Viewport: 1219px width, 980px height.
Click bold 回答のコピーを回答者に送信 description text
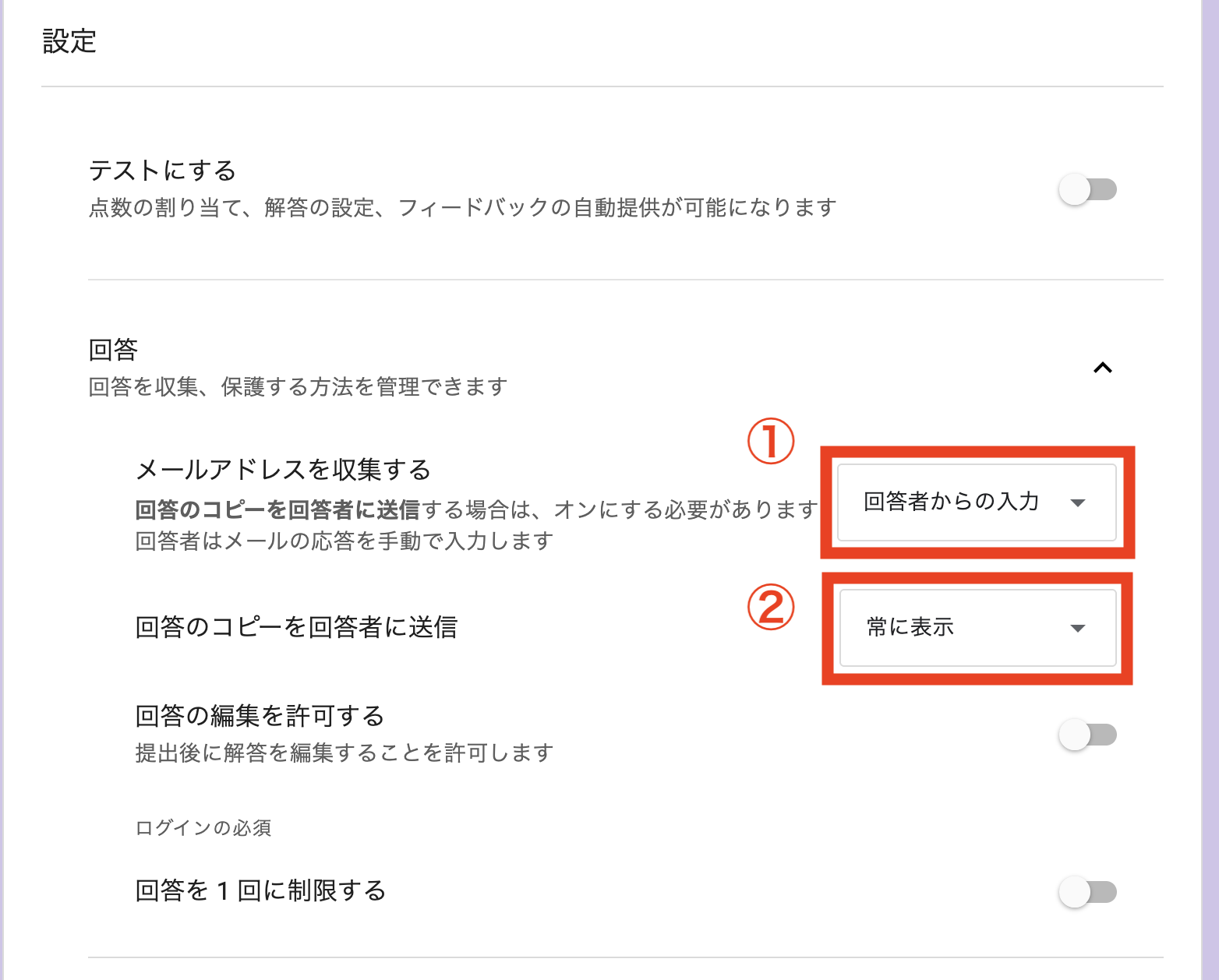click(277, 510)
